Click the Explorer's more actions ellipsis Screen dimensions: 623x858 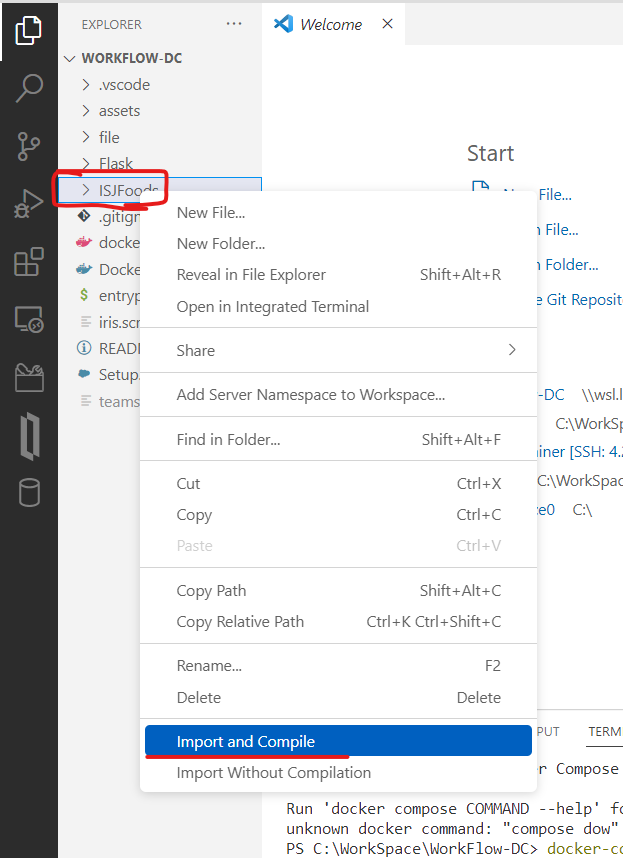tap(234, 23)
